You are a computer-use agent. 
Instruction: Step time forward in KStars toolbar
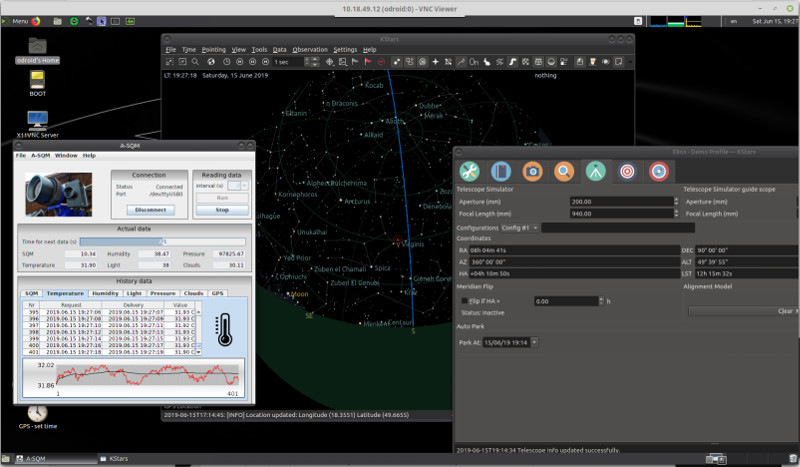coord(265,62)
